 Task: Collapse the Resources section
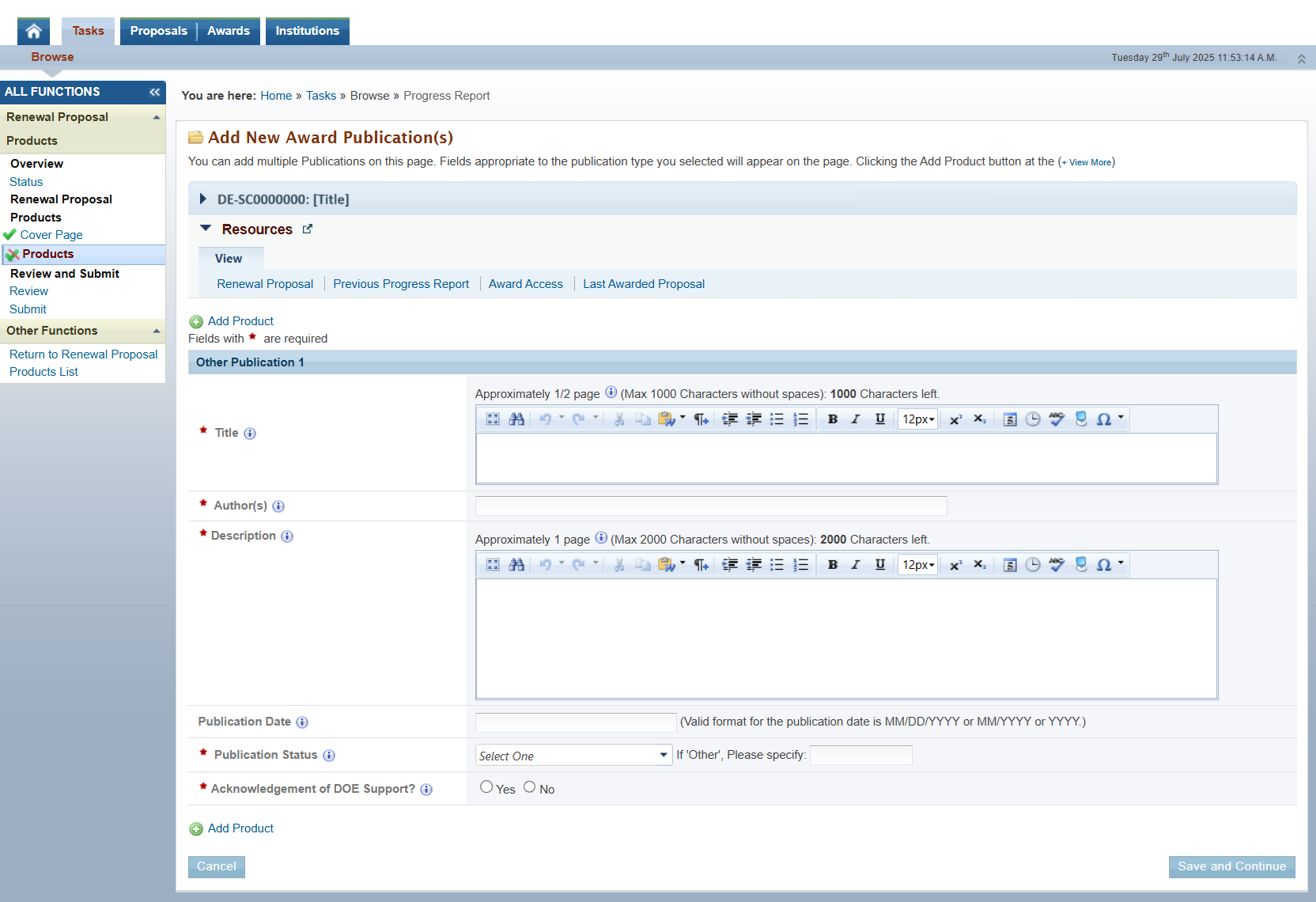(x=206, y=229)
